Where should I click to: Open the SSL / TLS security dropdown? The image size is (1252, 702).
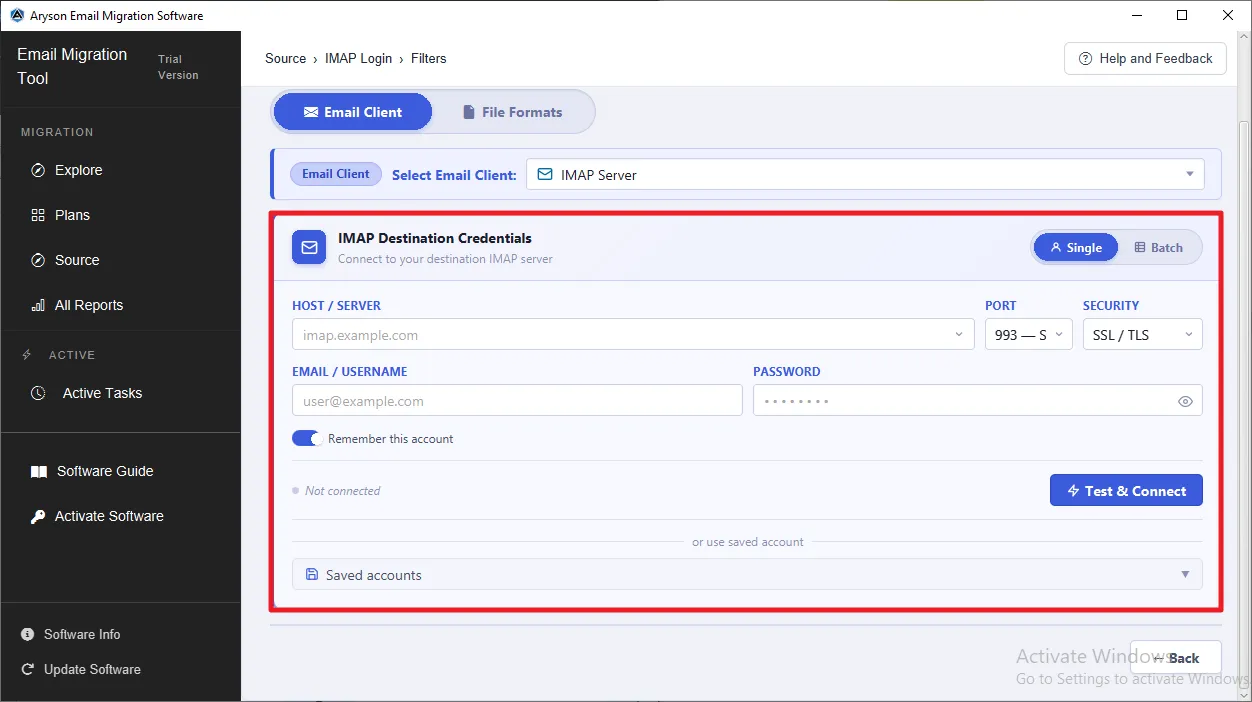point(1142,335)
